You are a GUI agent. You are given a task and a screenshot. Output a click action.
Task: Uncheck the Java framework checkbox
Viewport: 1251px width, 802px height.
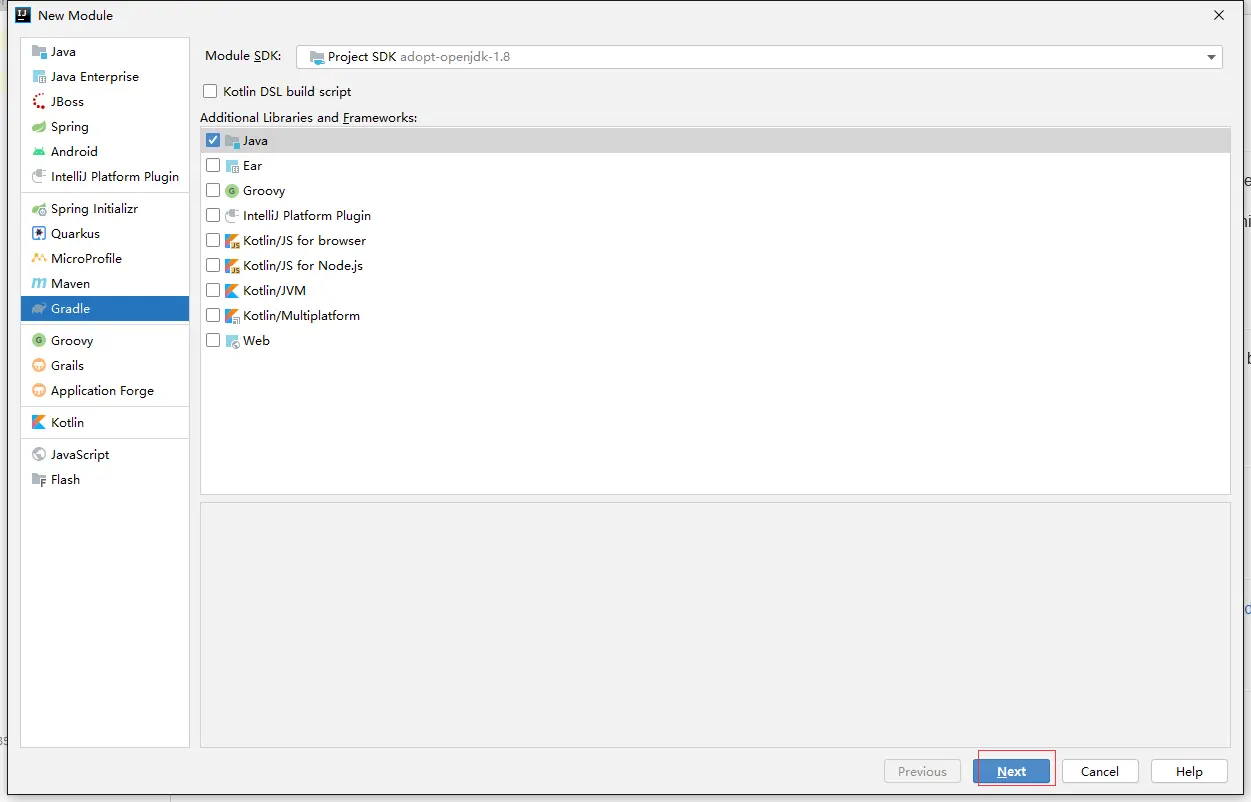point(213,141)
